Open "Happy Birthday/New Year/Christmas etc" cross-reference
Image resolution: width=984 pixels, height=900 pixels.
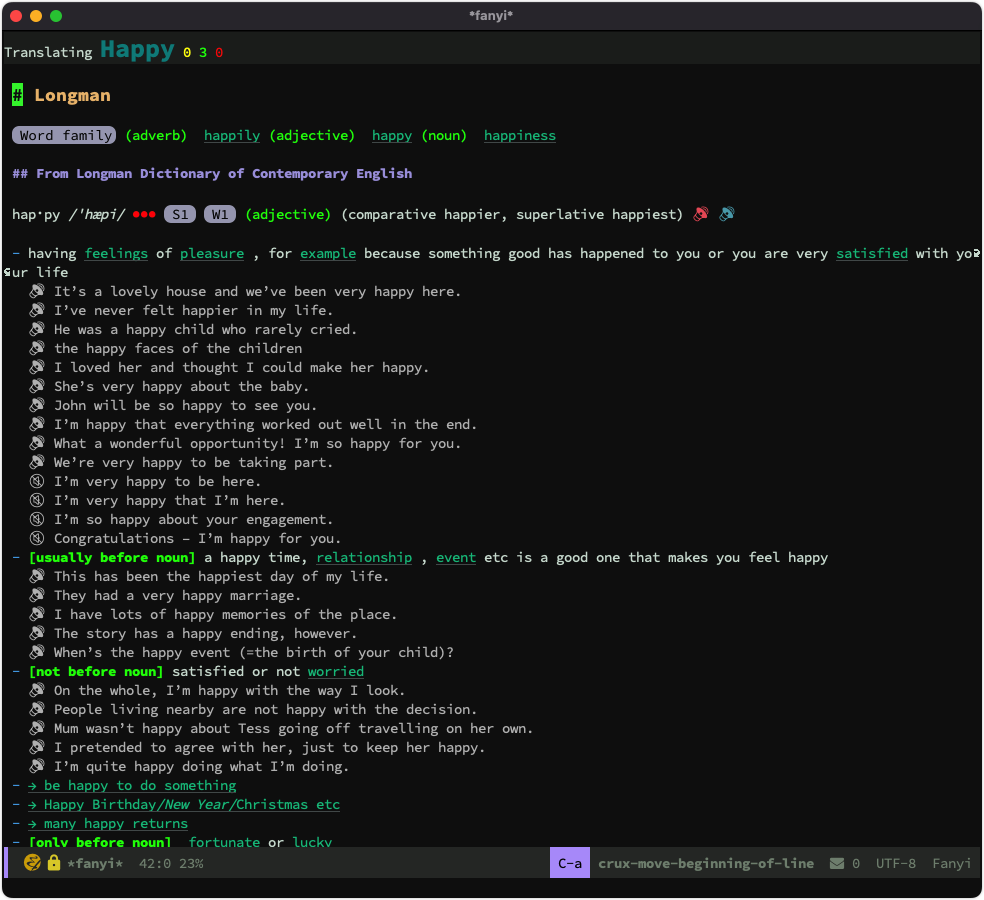[x=184, y=804]
